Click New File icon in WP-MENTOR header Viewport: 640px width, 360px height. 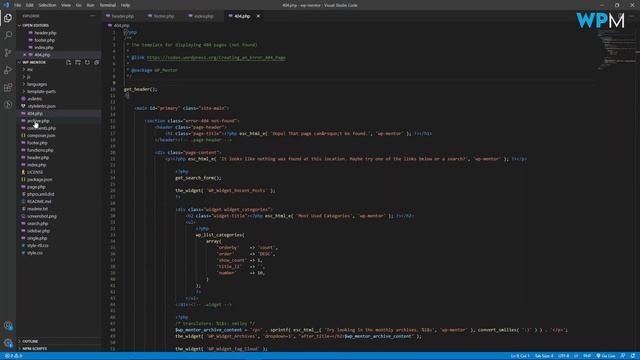point(69,62)
